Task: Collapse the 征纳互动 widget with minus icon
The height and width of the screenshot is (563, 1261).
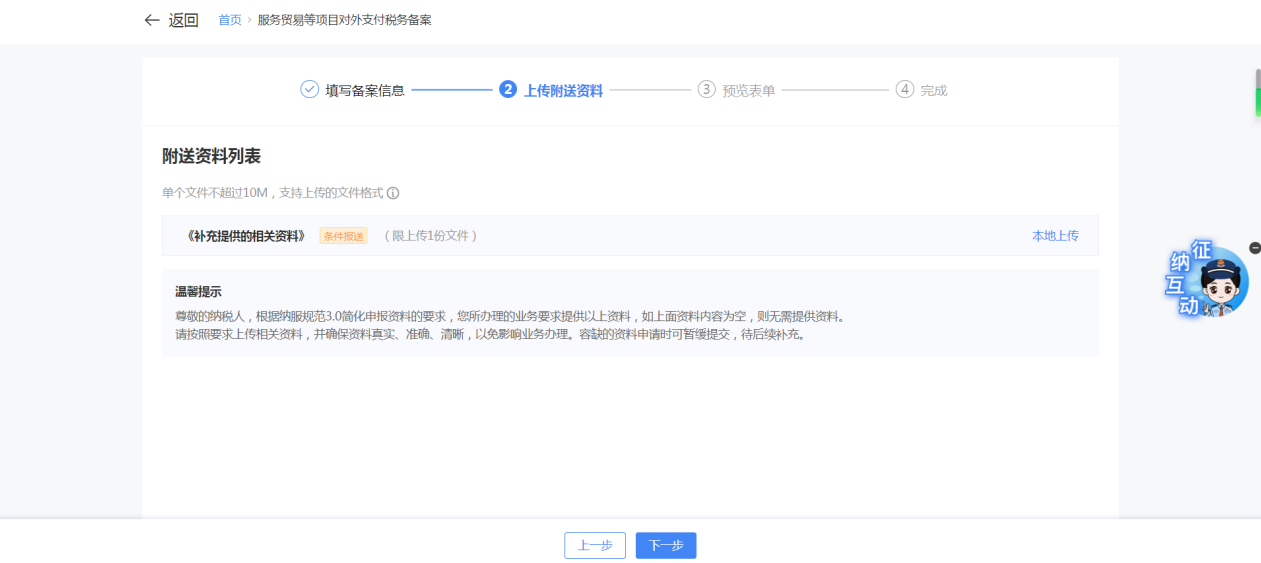Action: (1255, 247)
